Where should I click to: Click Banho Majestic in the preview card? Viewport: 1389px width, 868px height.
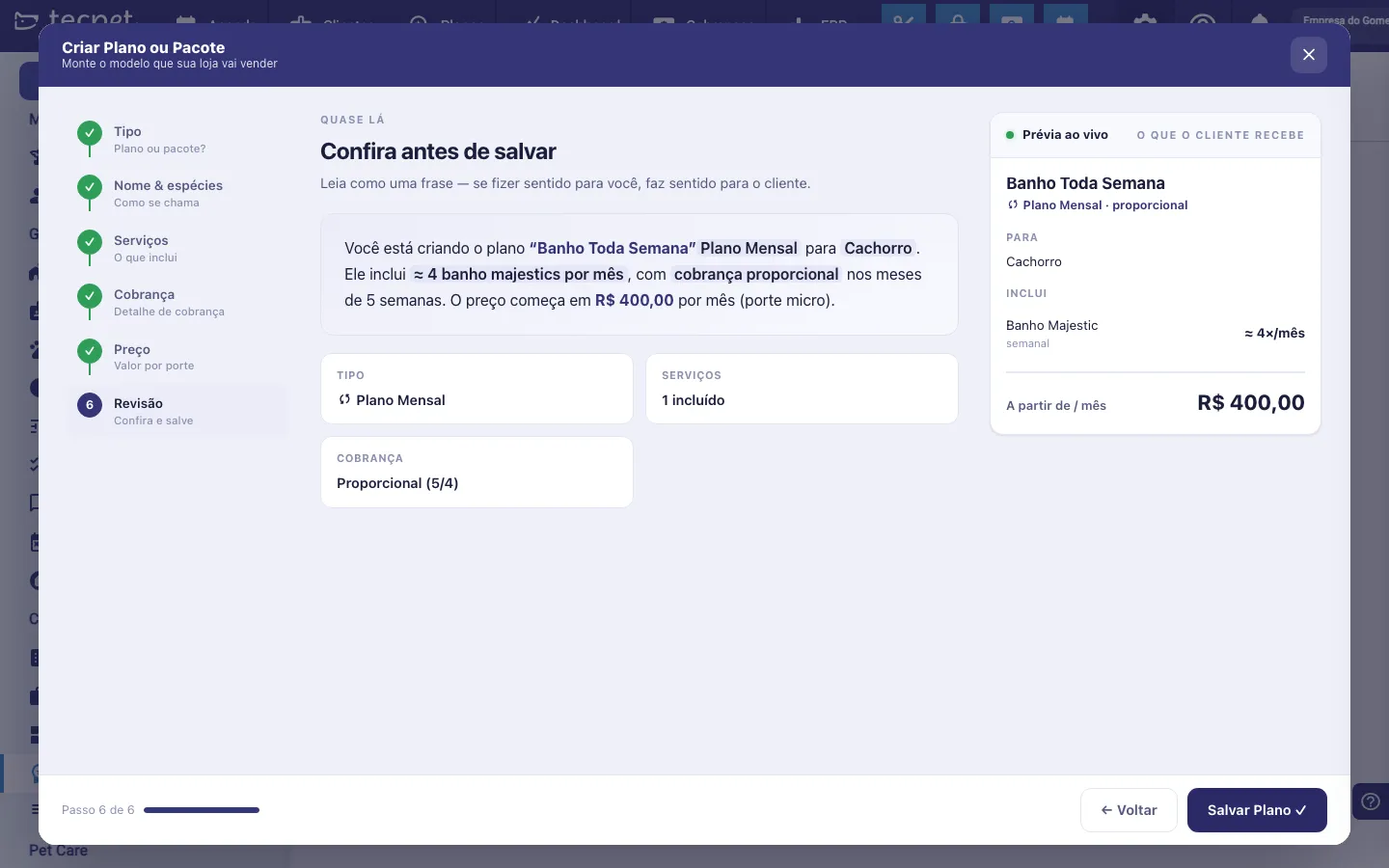(x=1051, y=325)
